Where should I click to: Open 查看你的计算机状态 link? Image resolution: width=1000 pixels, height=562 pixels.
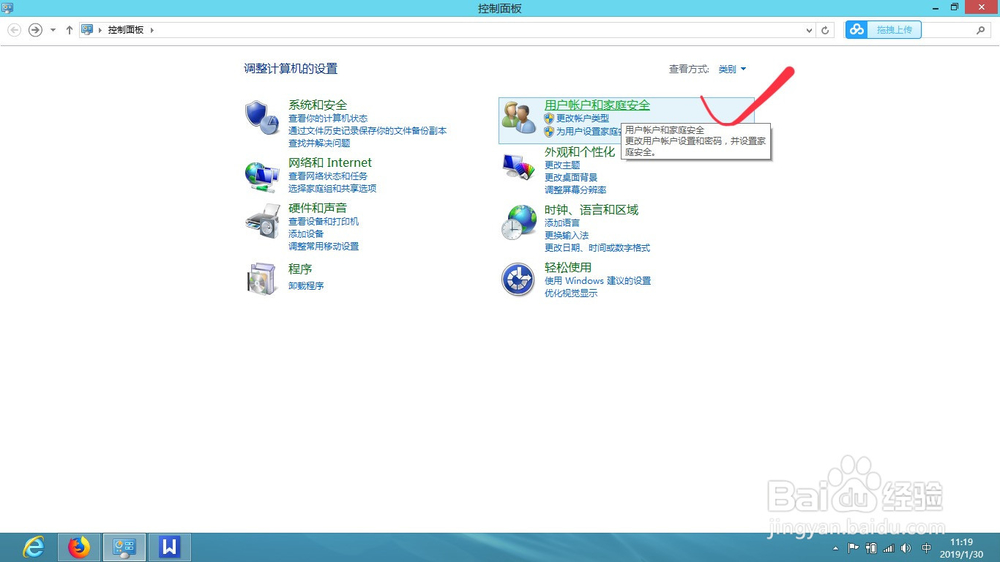coord(328,118)
